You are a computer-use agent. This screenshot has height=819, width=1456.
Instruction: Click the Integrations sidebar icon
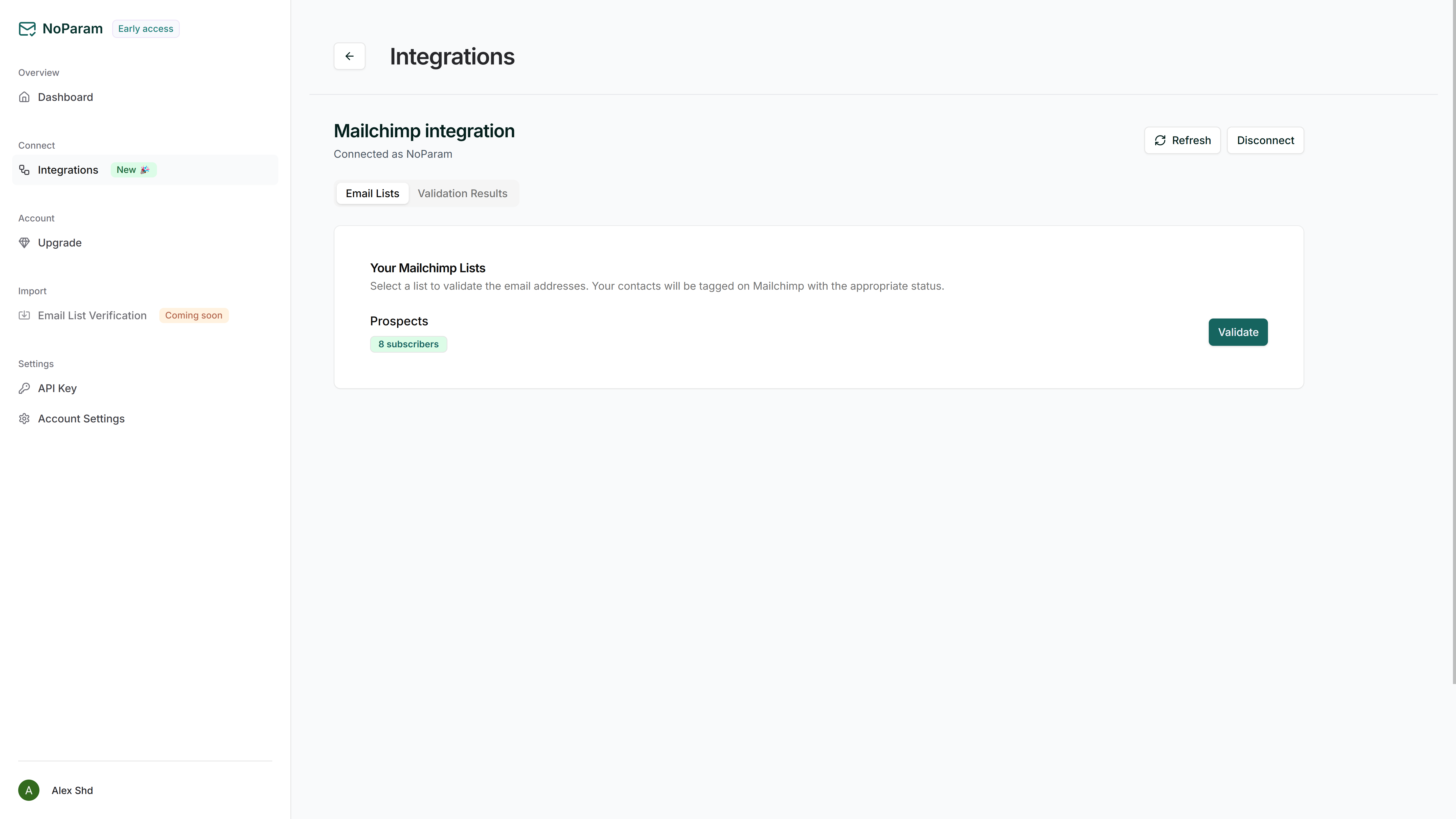pyautogui.click(x=24, y=170)
